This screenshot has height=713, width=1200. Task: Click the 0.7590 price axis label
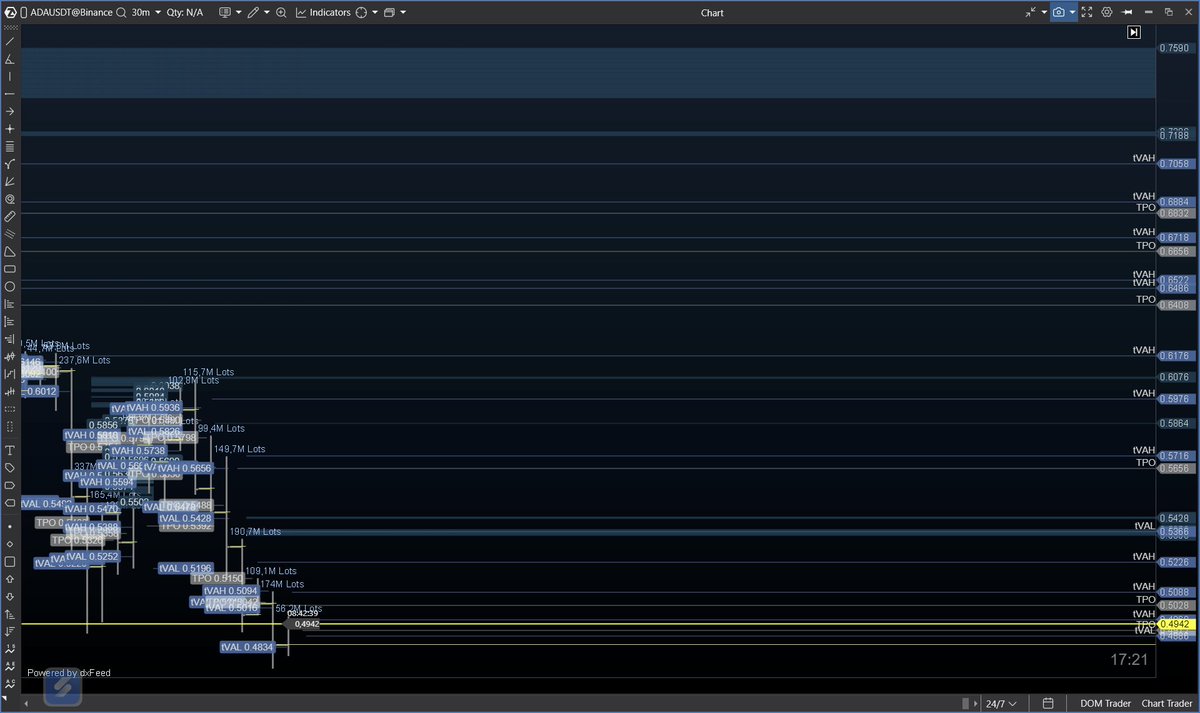[1174, 48]
